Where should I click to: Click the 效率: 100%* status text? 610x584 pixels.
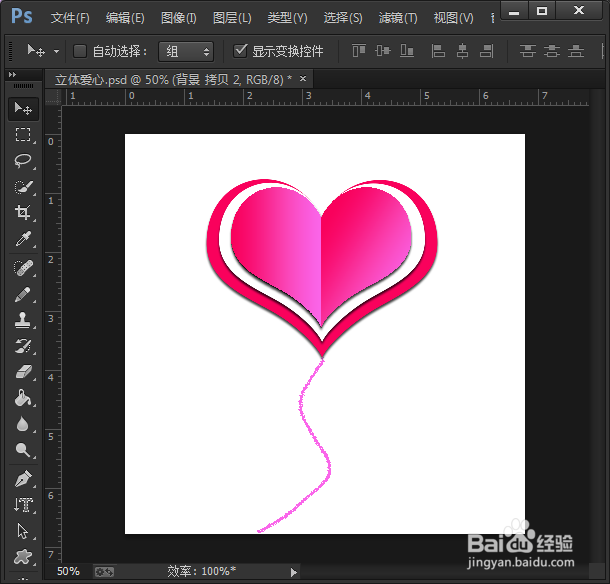pyautogui.click(x=202, y=571)
